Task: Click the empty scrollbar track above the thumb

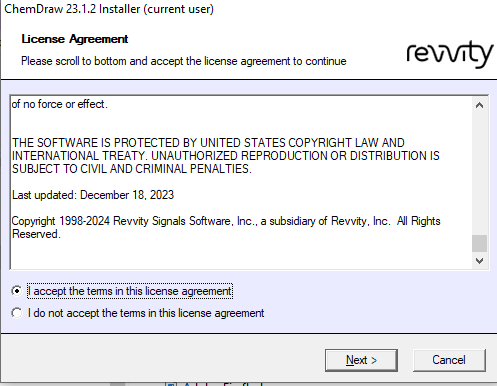Action: (x=479, y=173)
